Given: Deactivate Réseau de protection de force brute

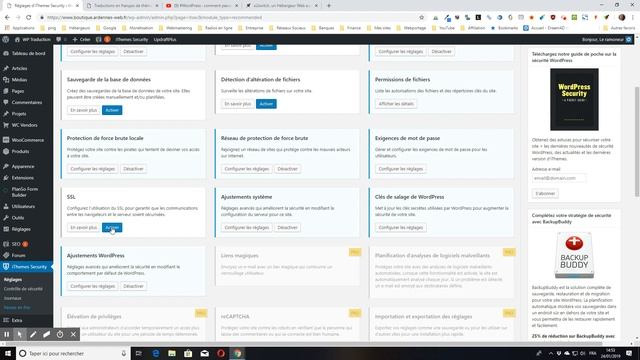Looking at the screenshot, I should click(x=287, y=169).
